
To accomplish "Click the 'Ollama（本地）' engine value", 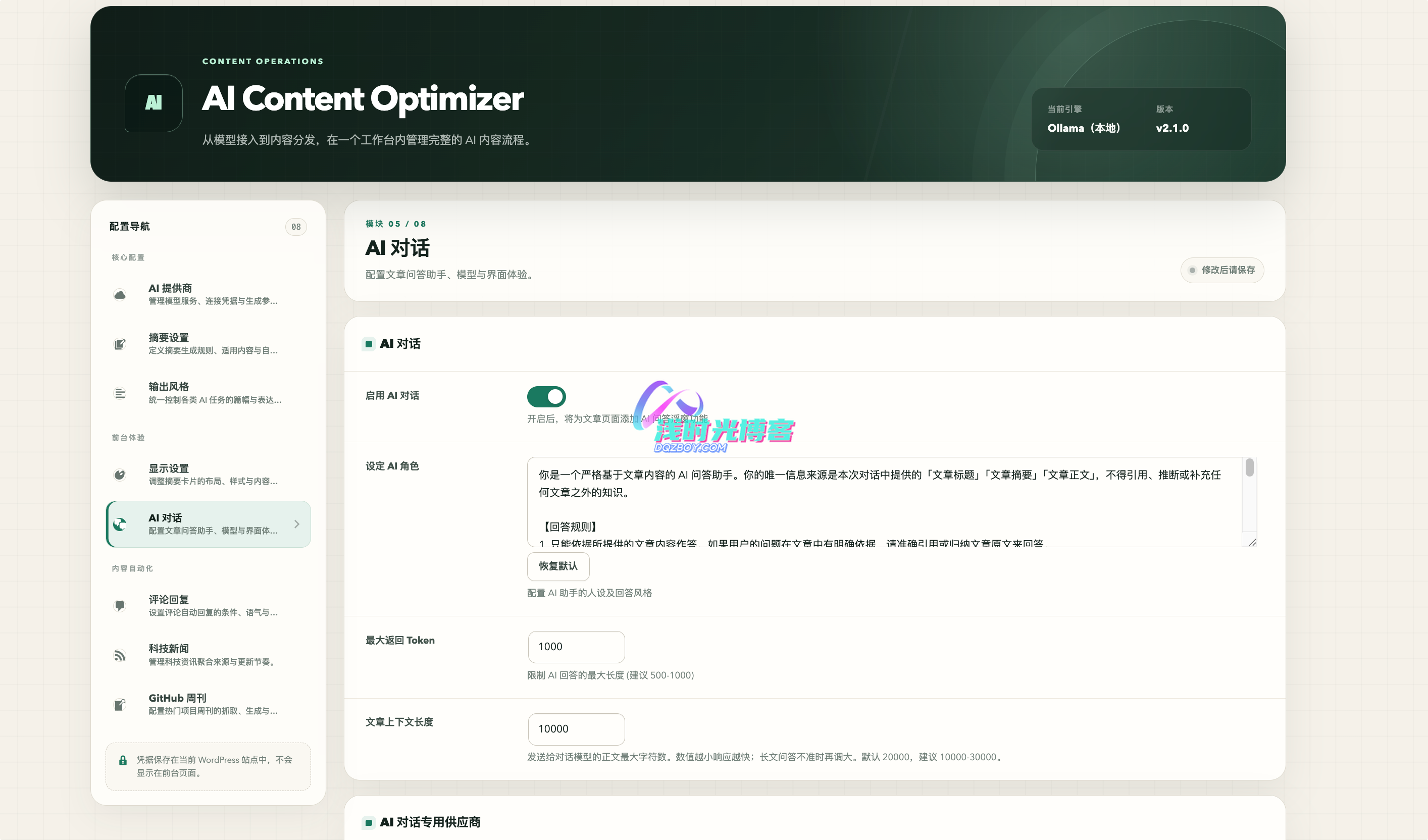I will pyautogui.click(x=1084, y=128).
